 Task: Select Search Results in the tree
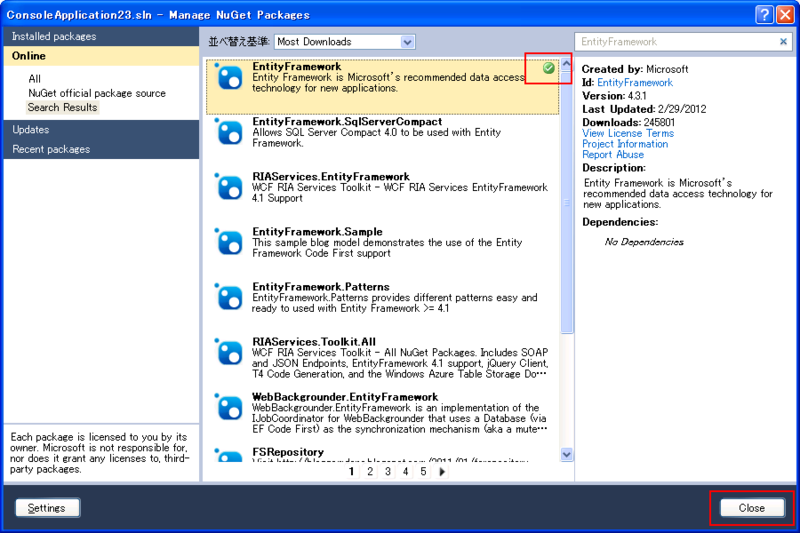(x=62, y=108)
